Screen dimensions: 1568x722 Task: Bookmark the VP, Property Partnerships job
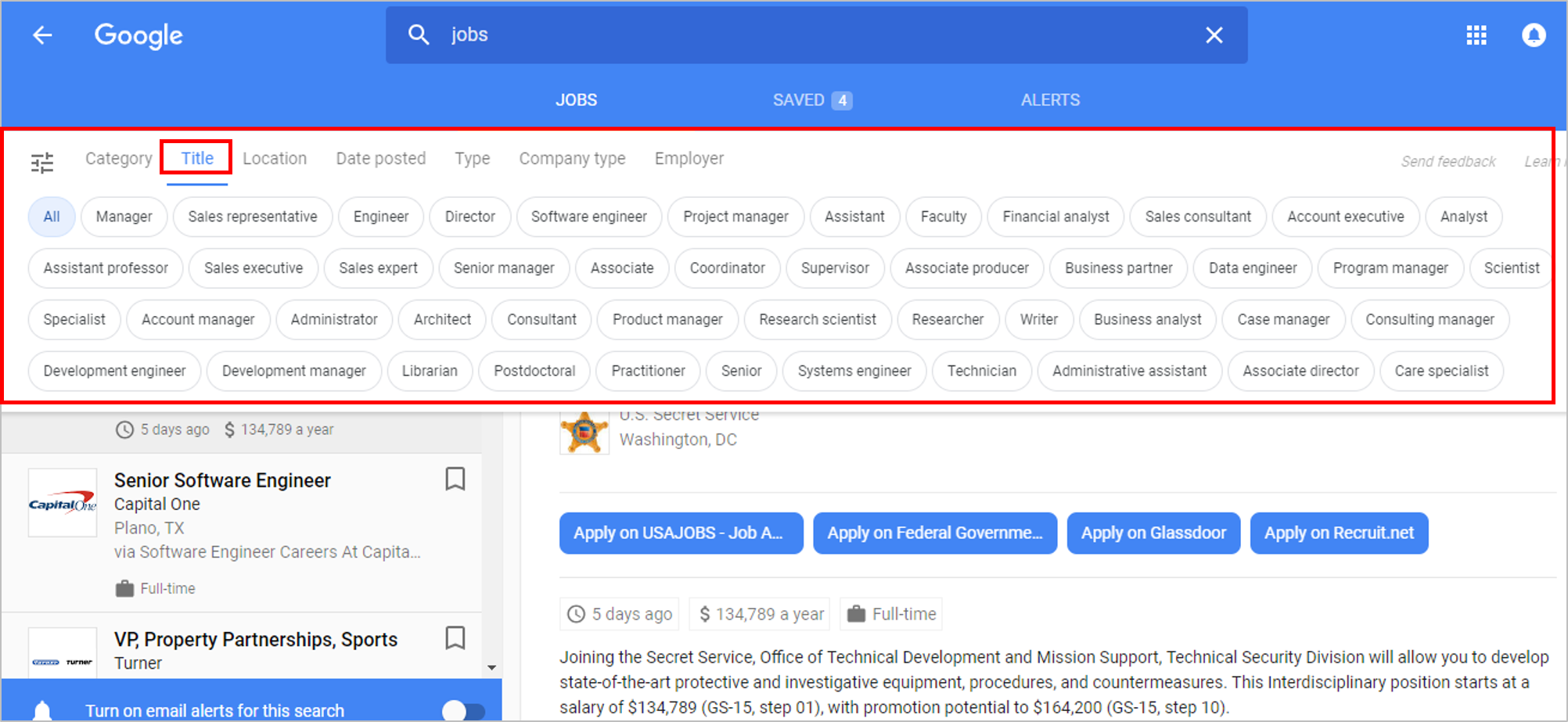(455, 638)
